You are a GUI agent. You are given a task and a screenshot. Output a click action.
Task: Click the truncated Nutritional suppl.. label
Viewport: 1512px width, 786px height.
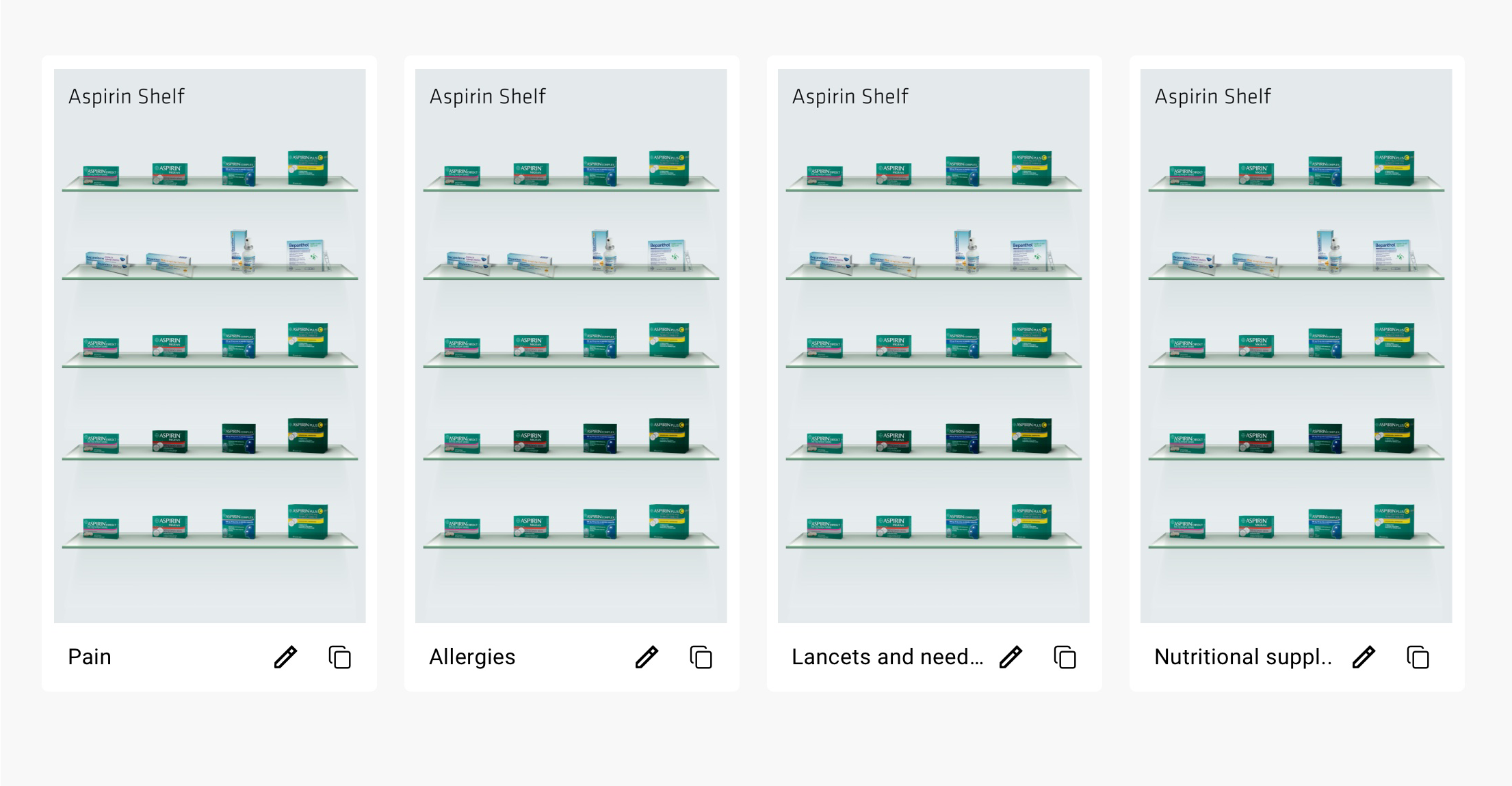tap(1243, 657)
